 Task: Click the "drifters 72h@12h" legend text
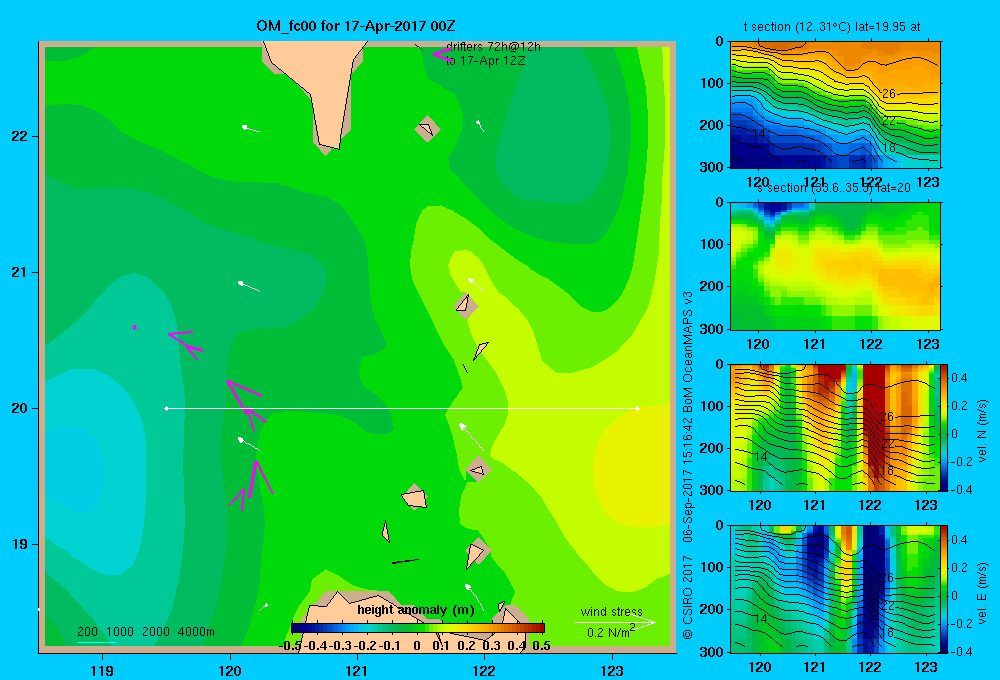(x=493, y=47)
